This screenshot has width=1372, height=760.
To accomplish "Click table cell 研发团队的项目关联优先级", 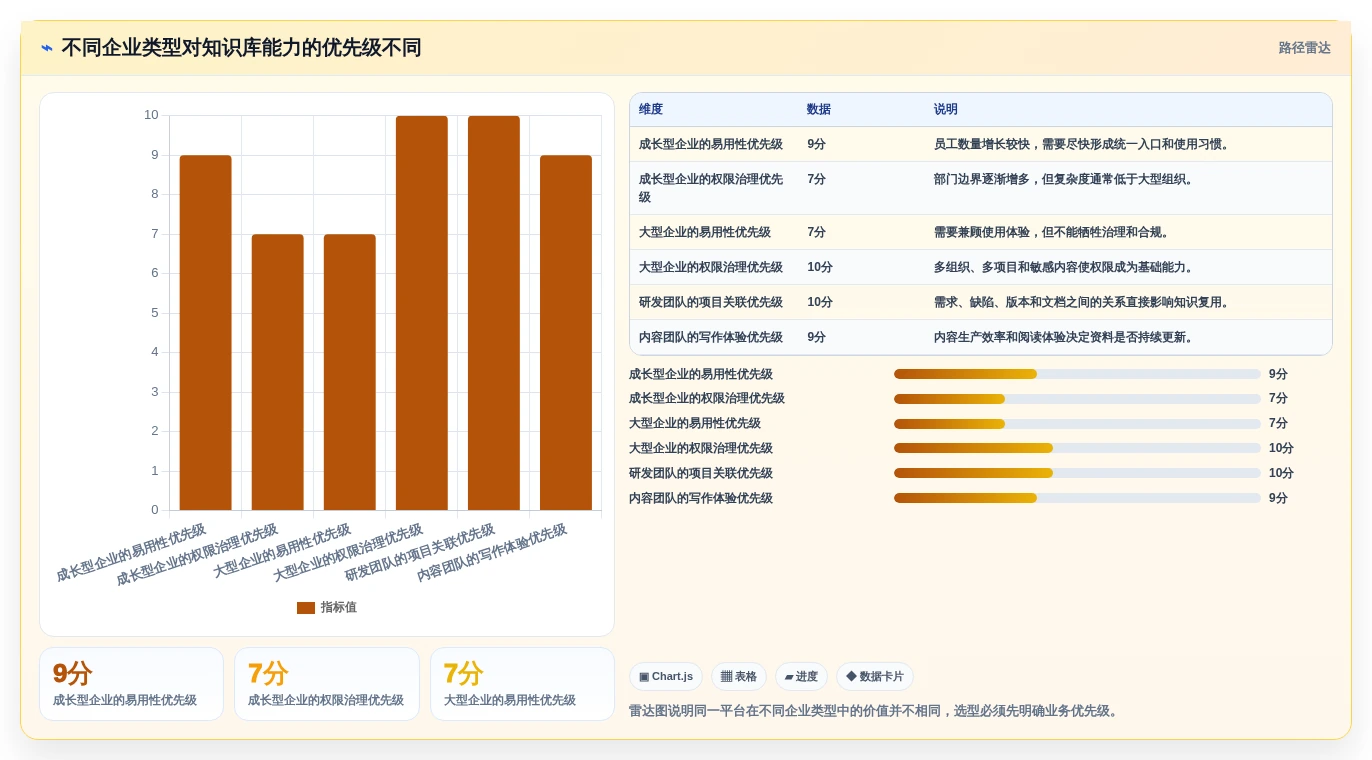I will [x=711, y=302].
